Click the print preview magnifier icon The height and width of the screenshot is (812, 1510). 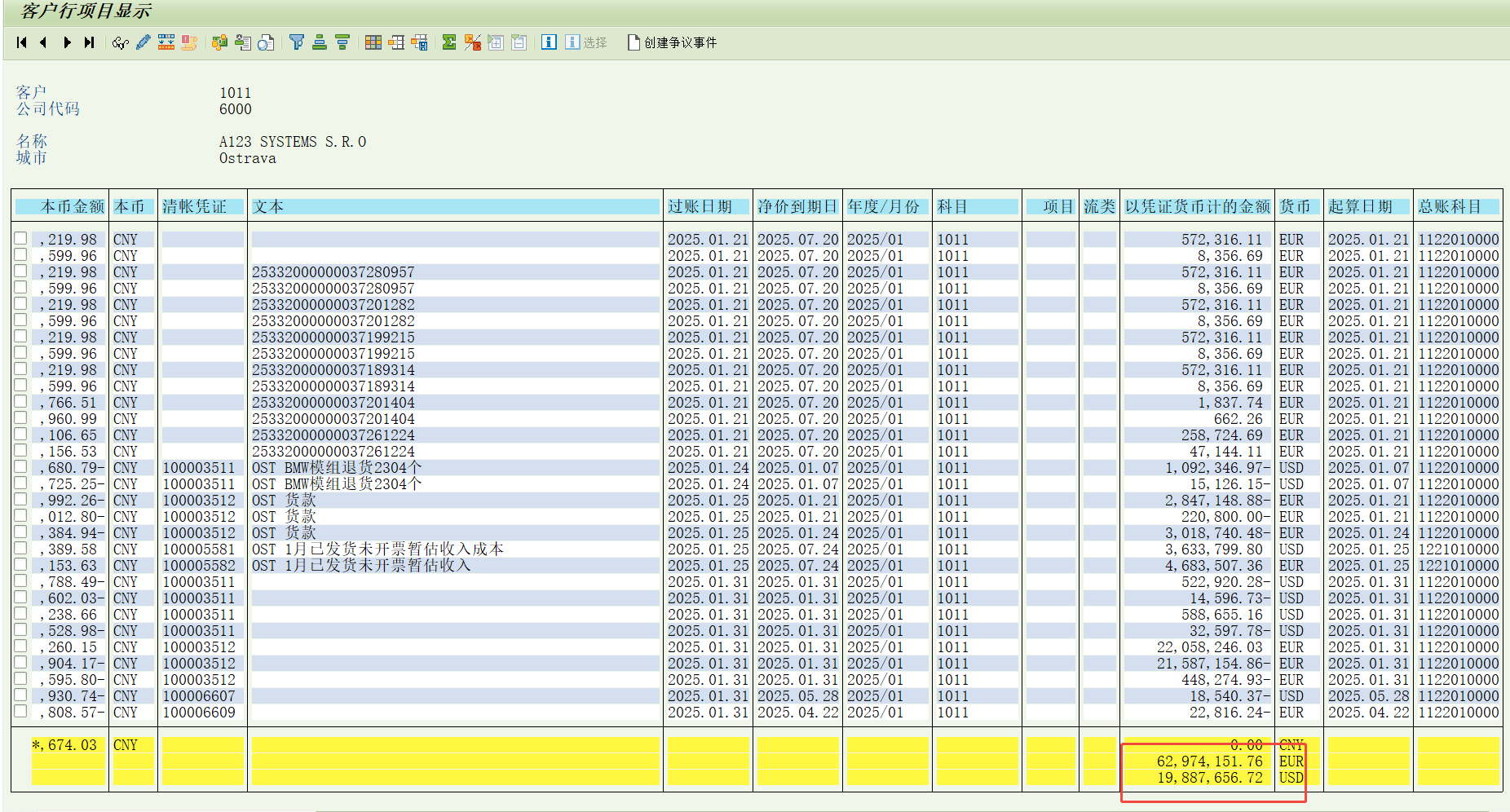[x=266, y=42]
